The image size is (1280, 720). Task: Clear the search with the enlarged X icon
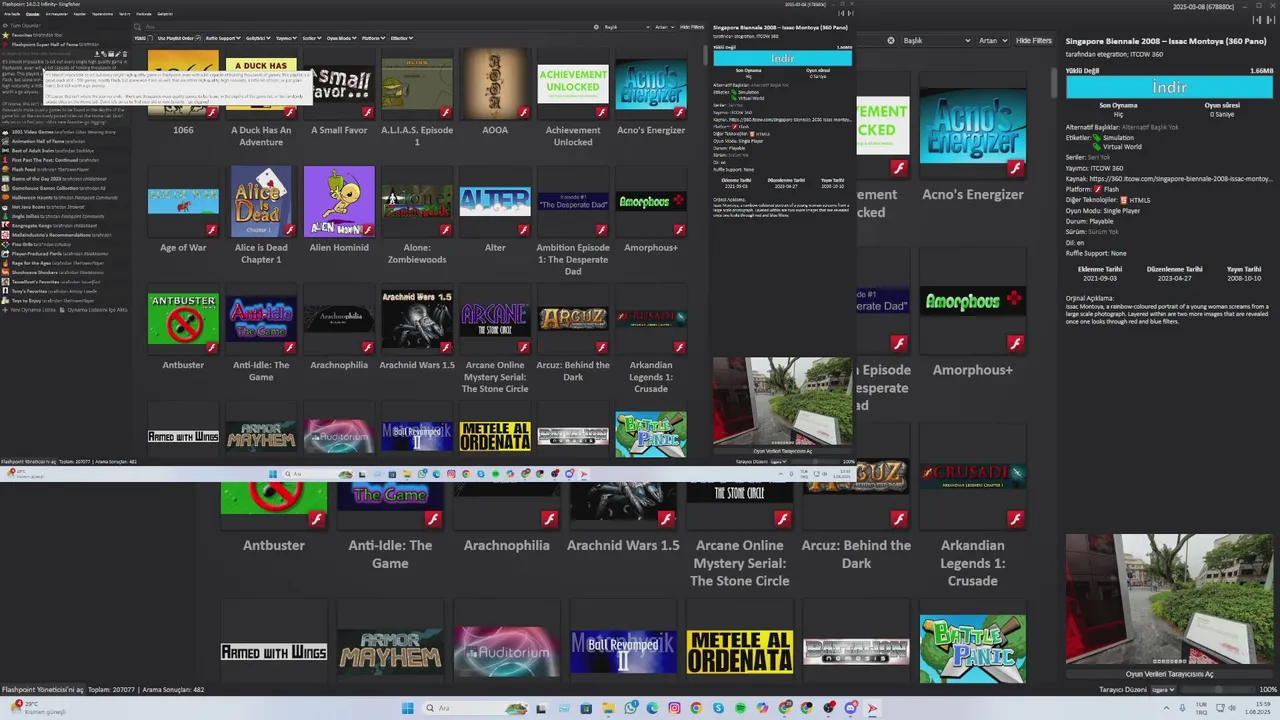tap(891, 41)
